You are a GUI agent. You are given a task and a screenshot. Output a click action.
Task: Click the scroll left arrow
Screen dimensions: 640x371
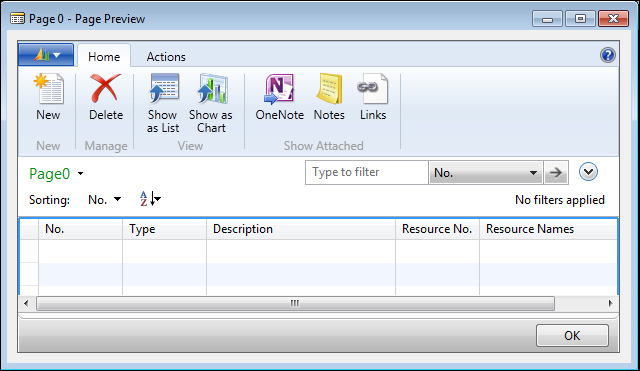click(x=26, y=303)
